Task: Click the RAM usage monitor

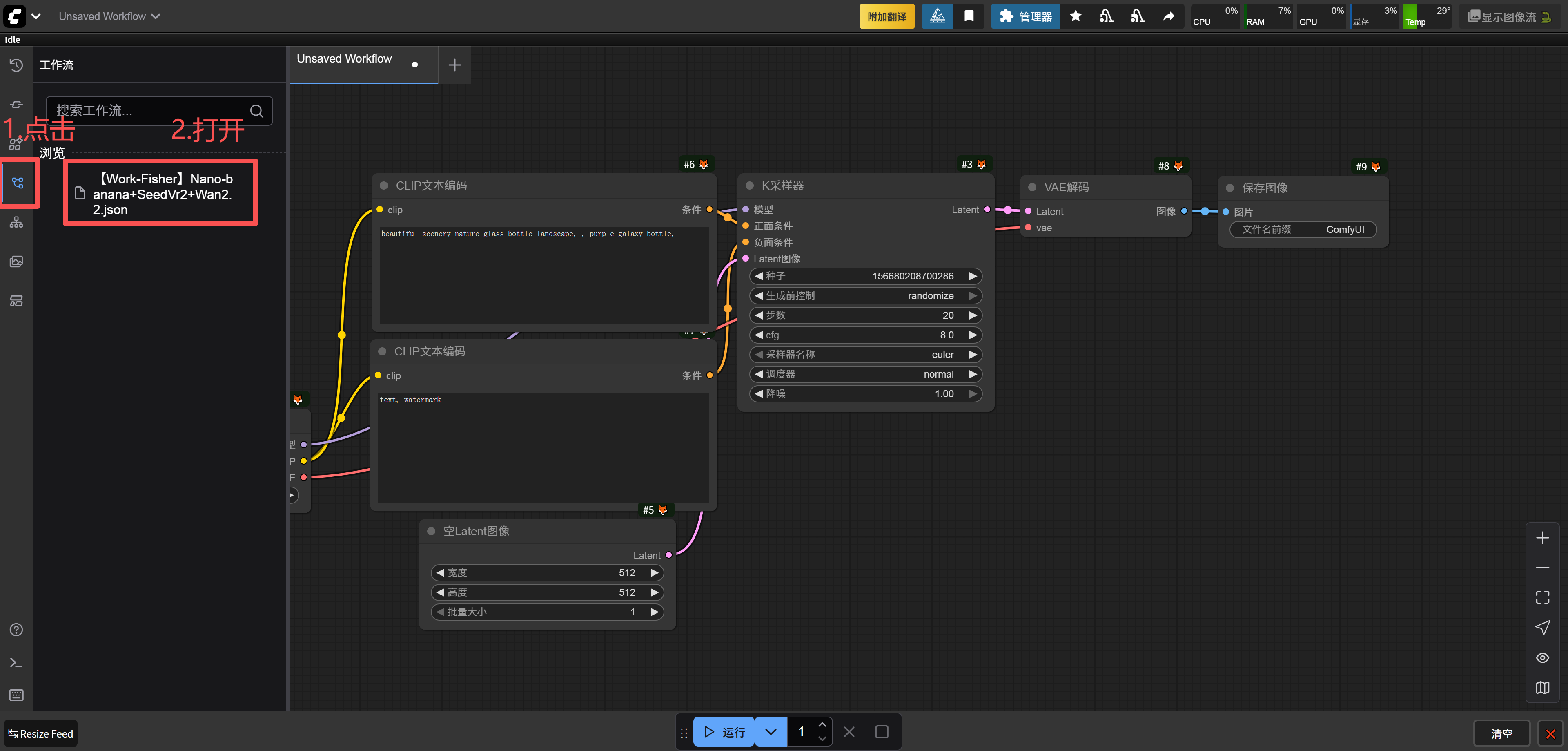Action: [1268, 16]
